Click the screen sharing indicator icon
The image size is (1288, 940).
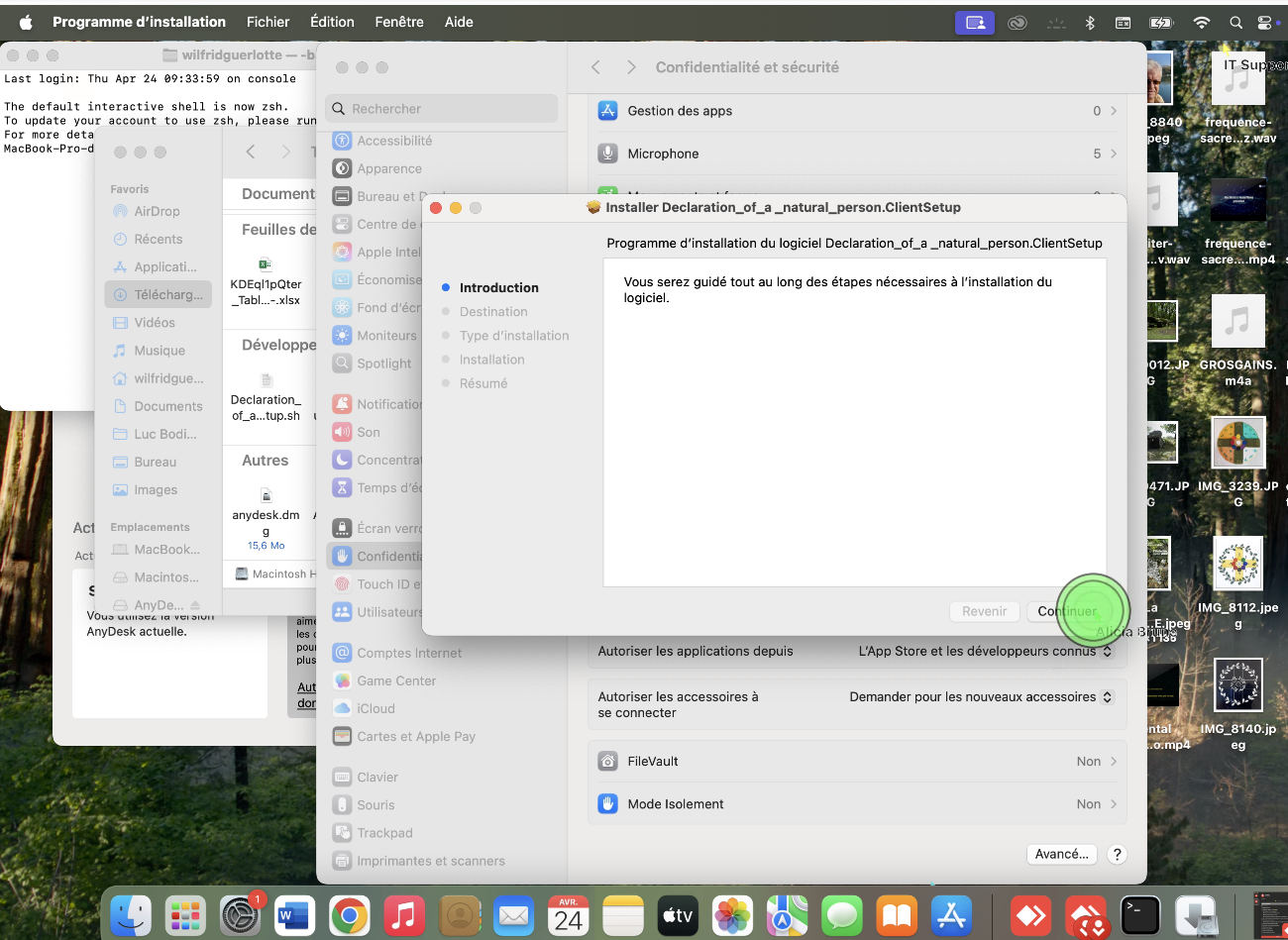pyautogui.click(x=974, y=22)
